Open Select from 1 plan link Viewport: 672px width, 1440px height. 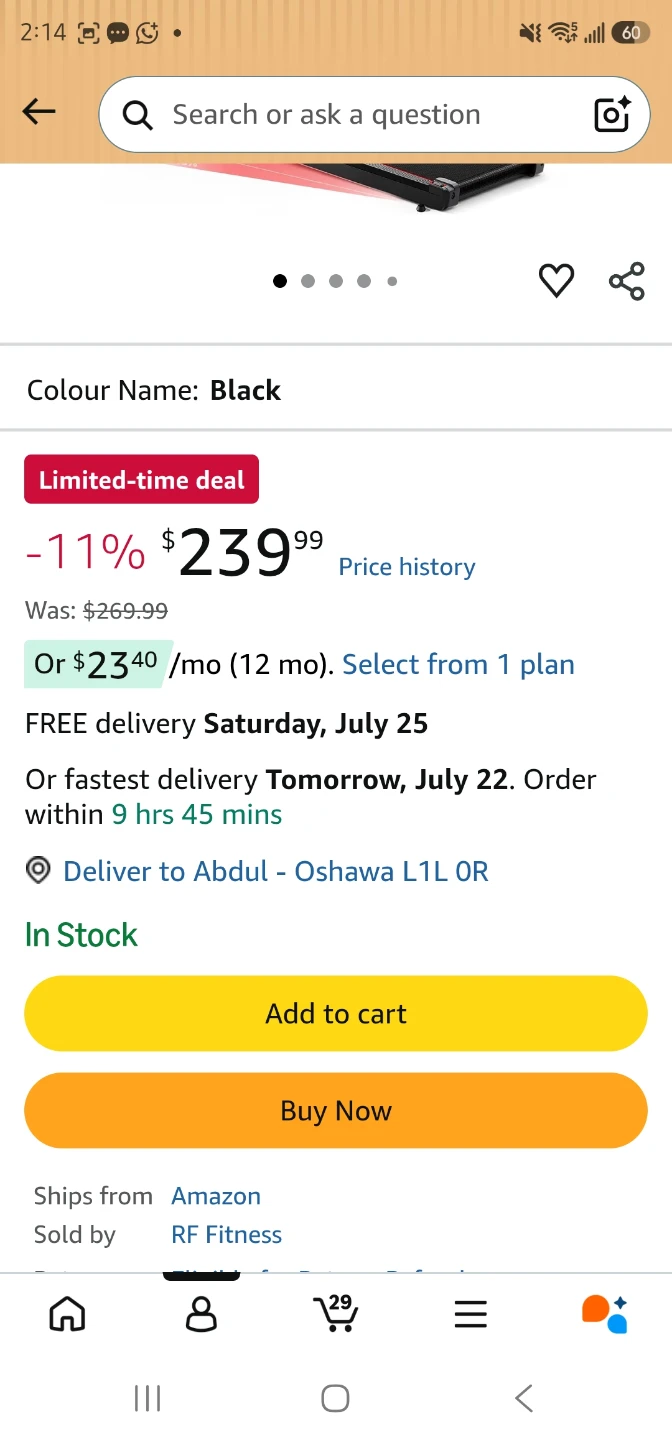(458, 664)
